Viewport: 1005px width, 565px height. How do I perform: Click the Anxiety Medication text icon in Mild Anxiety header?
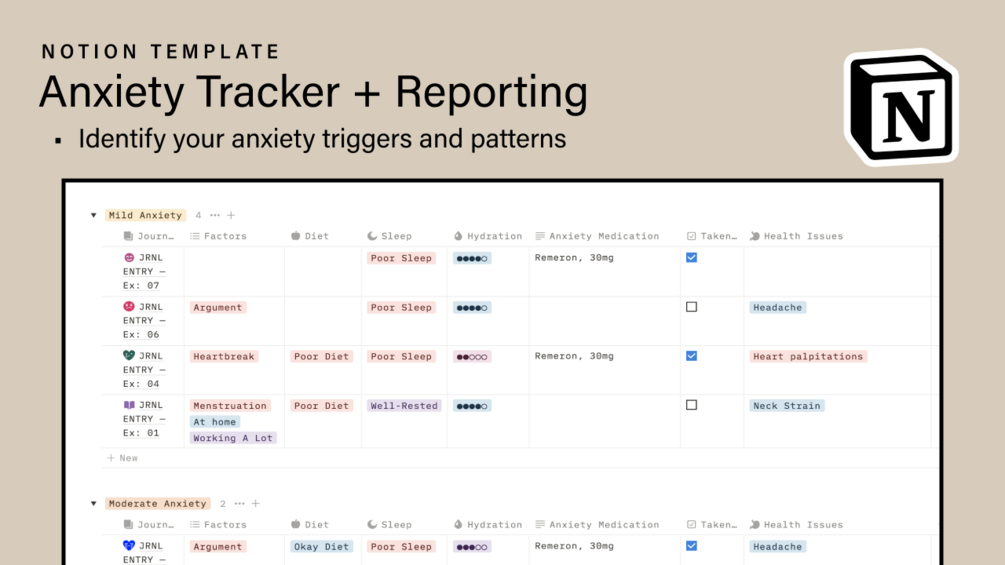click(x=540, y=236)
